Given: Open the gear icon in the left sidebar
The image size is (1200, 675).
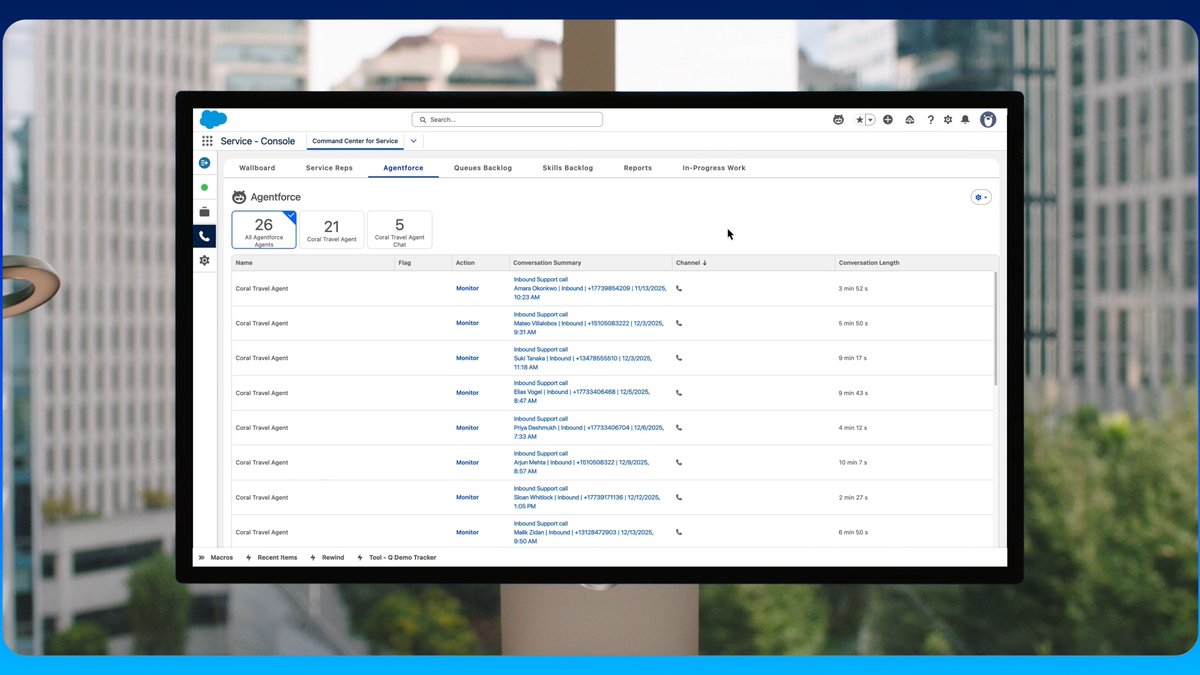Looking at the screenshot, I should click(x=204, y=260).
